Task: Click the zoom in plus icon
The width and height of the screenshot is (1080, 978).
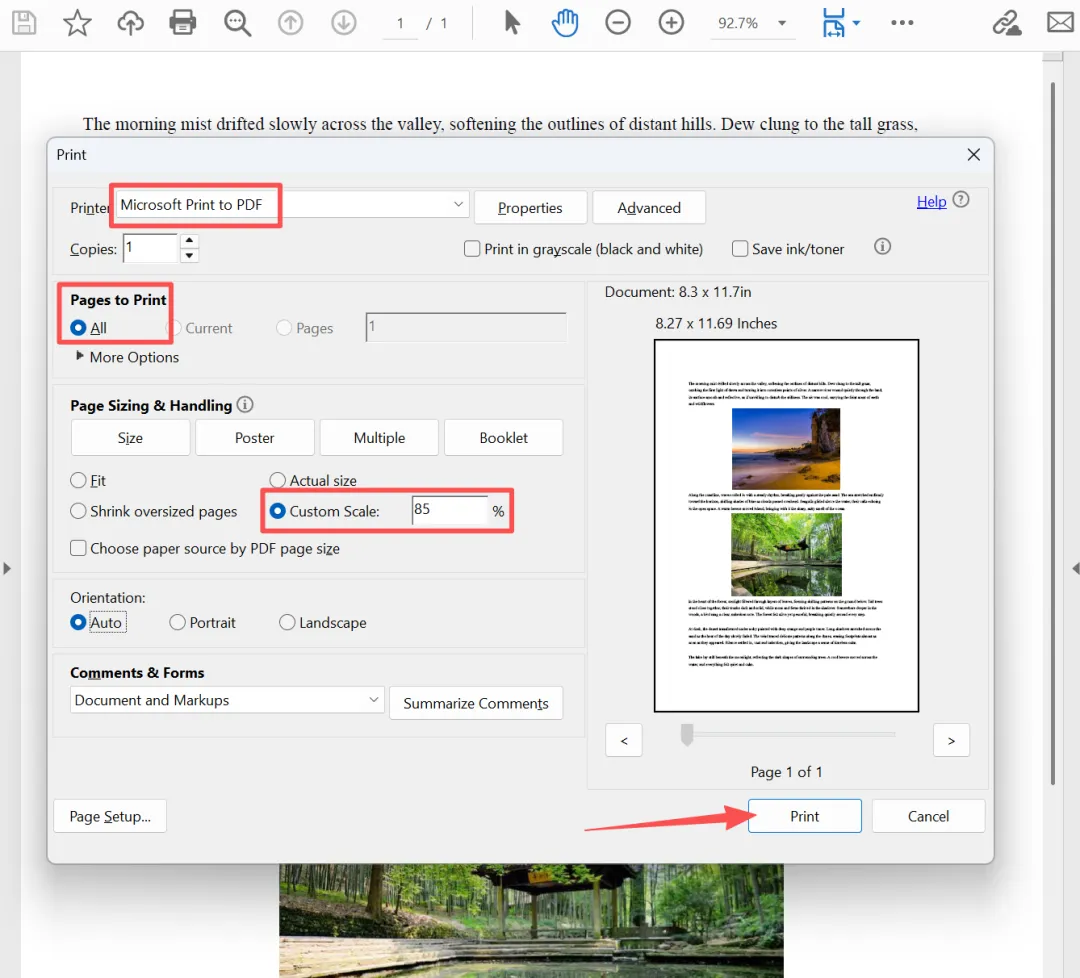Action: click(671, 23)
